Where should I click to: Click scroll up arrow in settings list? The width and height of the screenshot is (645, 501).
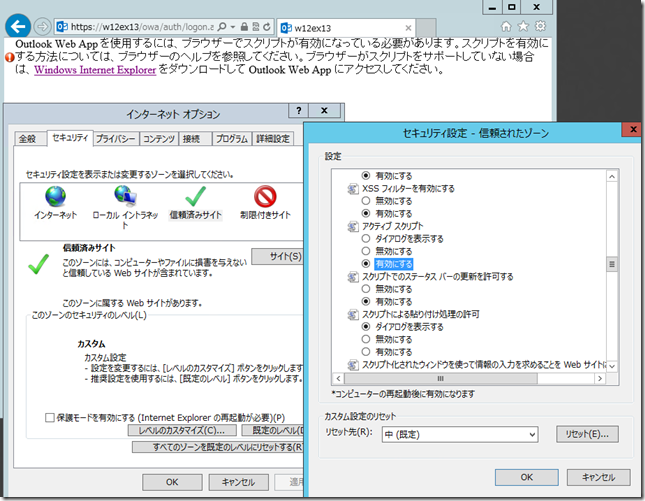[612, 176]
